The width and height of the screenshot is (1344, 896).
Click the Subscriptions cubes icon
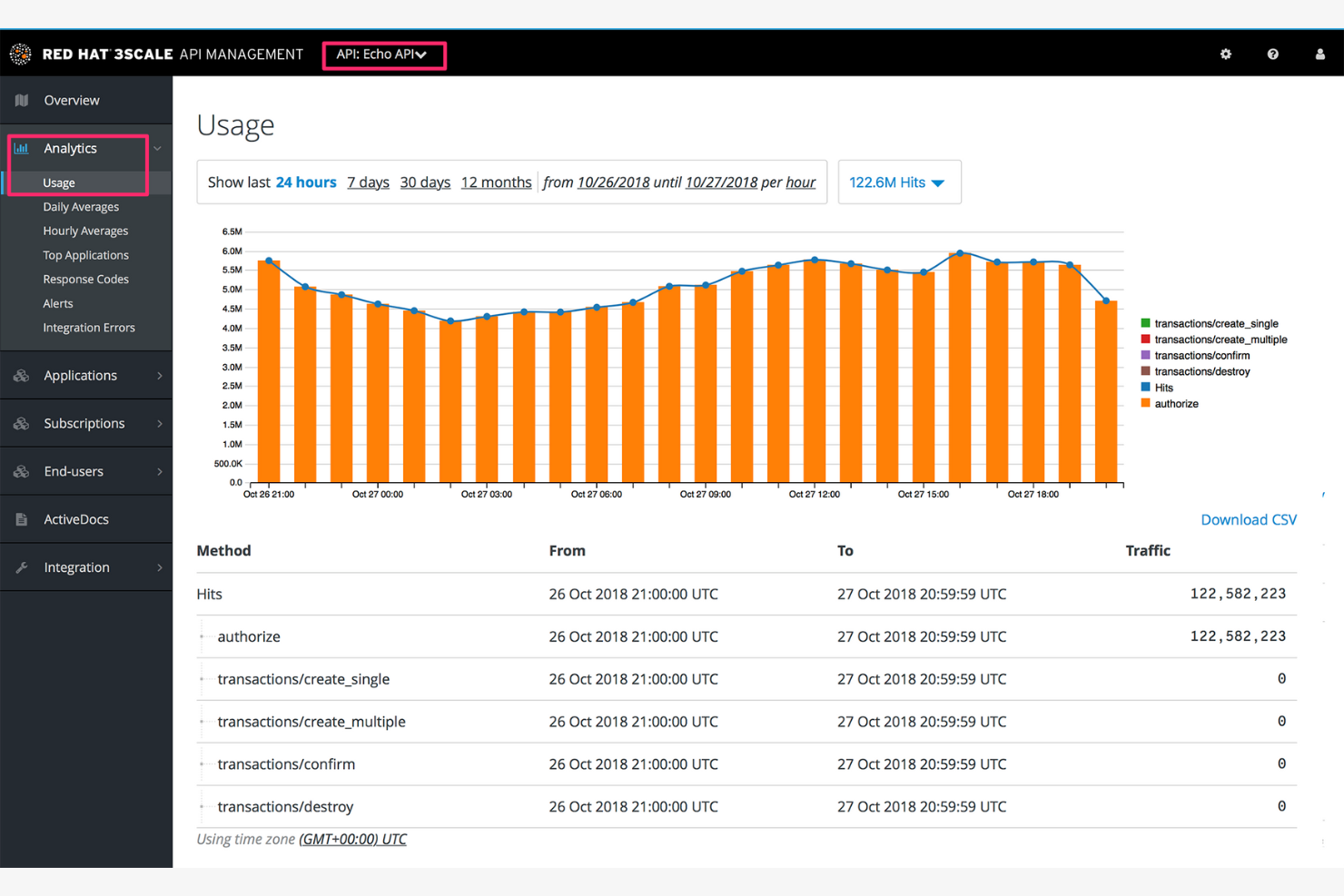pos(22,424)
